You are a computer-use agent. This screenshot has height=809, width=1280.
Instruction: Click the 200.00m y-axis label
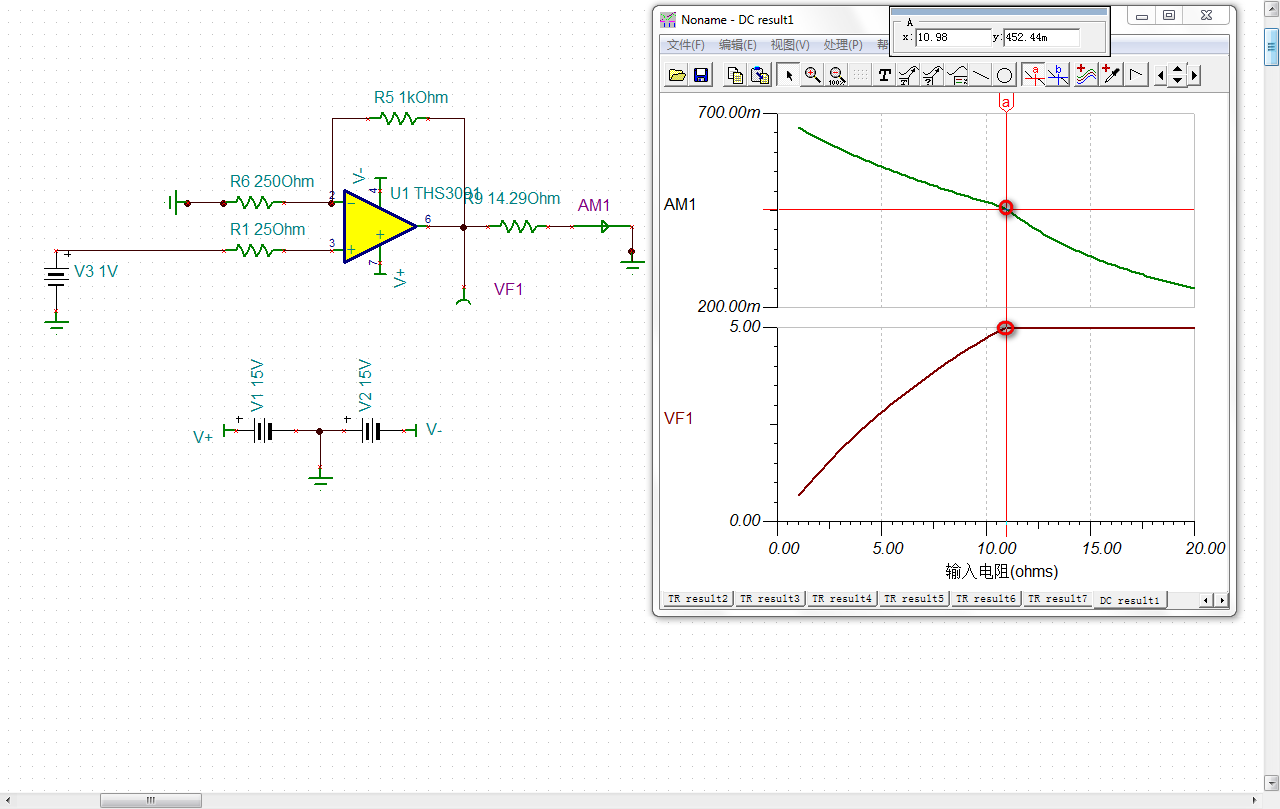(x=728, y=306)
